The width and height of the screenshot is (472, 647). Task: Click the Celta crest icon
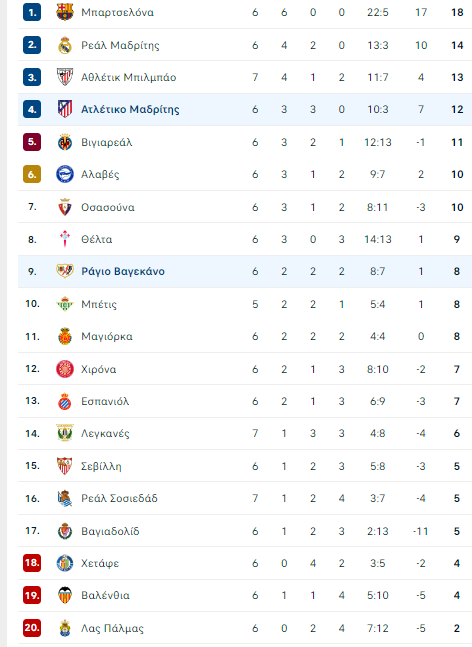65,239
